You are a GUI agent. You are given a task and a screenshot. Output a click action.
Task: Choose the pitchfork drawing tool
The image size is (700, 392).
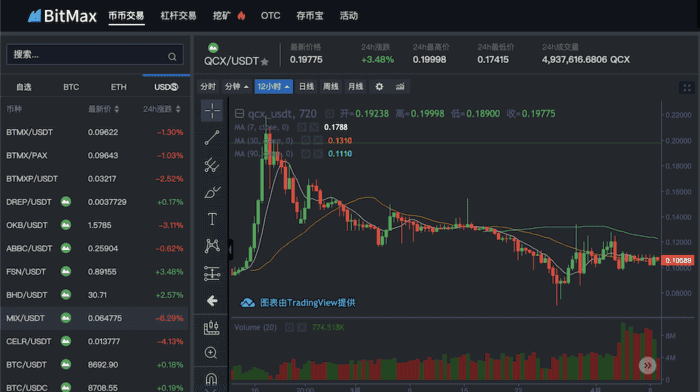[212, 165]
